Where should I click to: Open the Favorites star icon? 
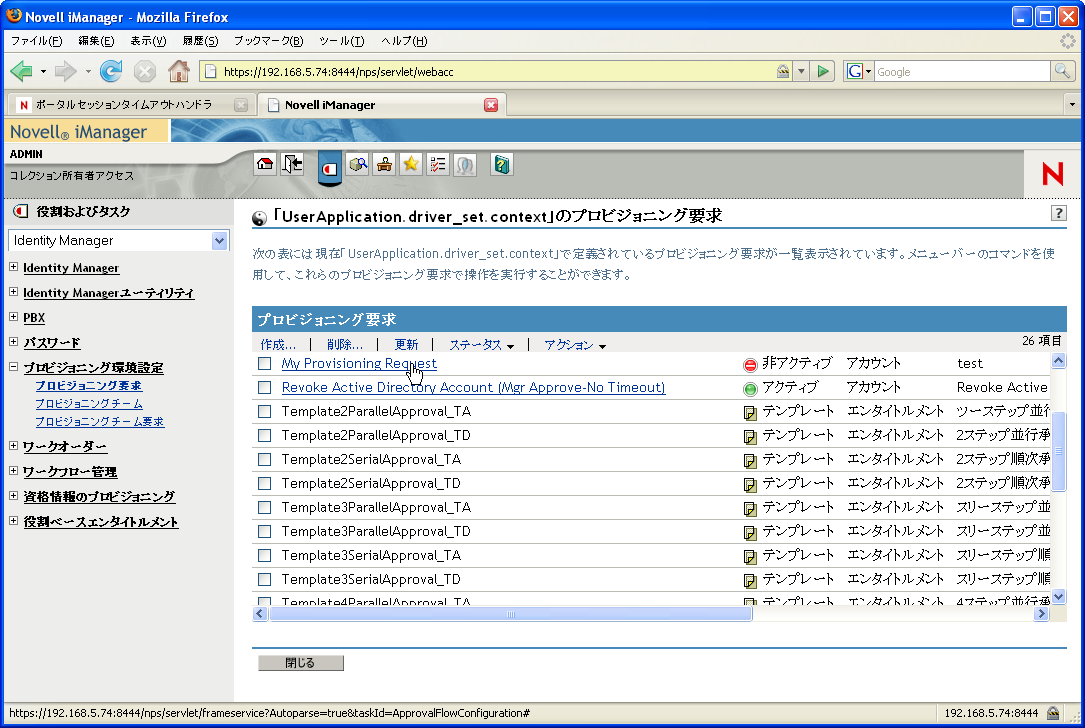point(411,165)
